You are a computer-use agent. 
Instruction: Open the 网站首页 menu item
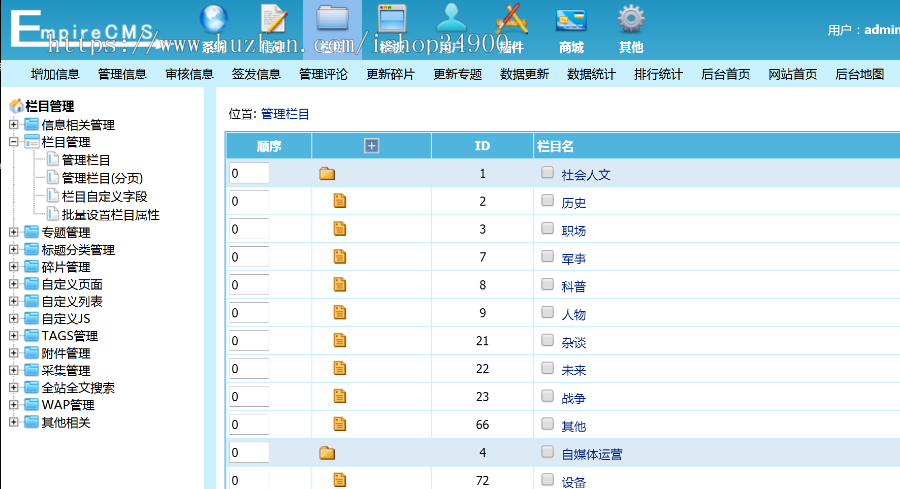(x=793, y=74)
